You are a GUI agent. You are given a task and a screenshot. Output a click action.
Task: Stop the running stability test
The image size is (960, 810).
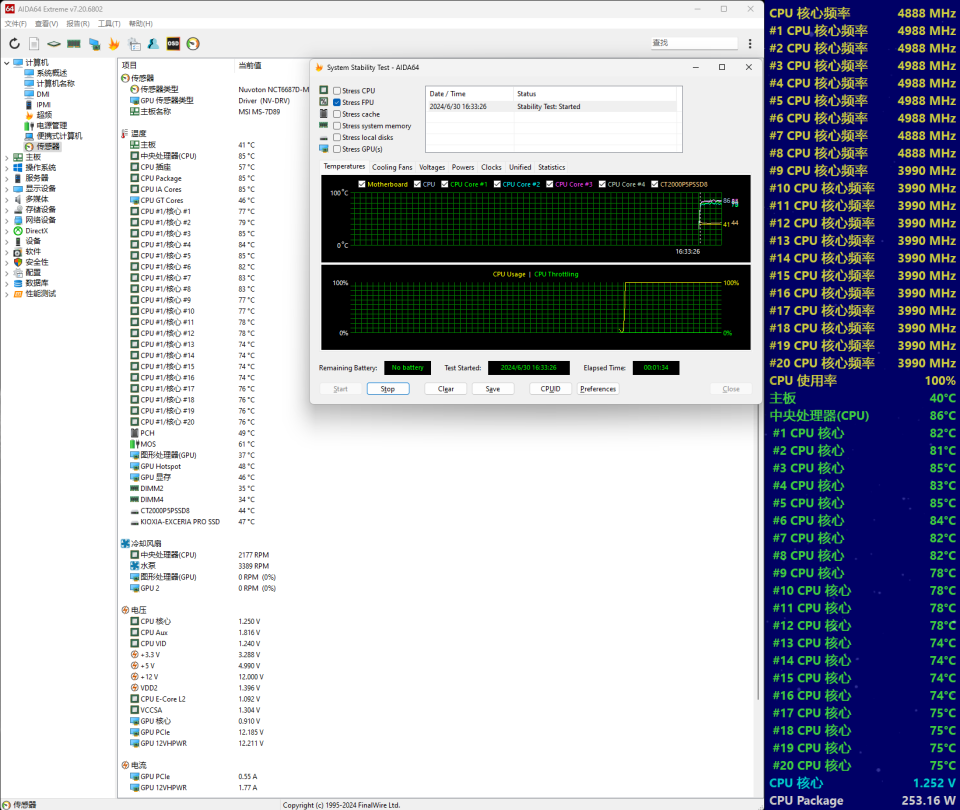387,388
